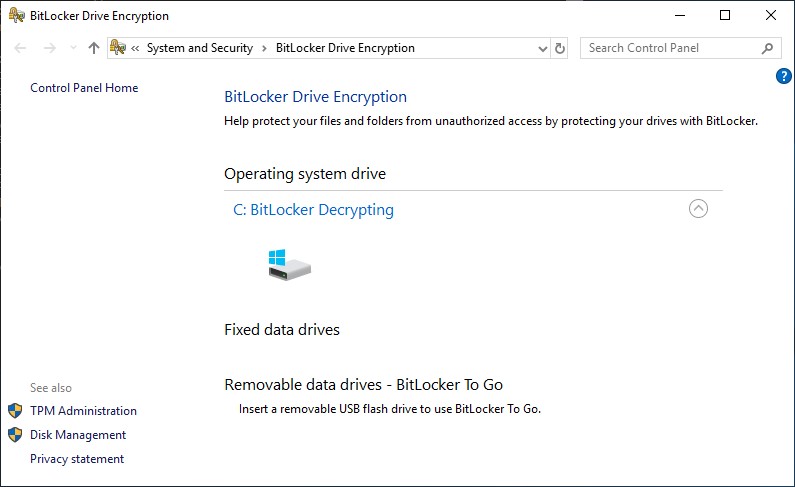The width and height of the screenshot is (795, 487).
Task: Open Help with the blue question mark
Action: (784, 76)
